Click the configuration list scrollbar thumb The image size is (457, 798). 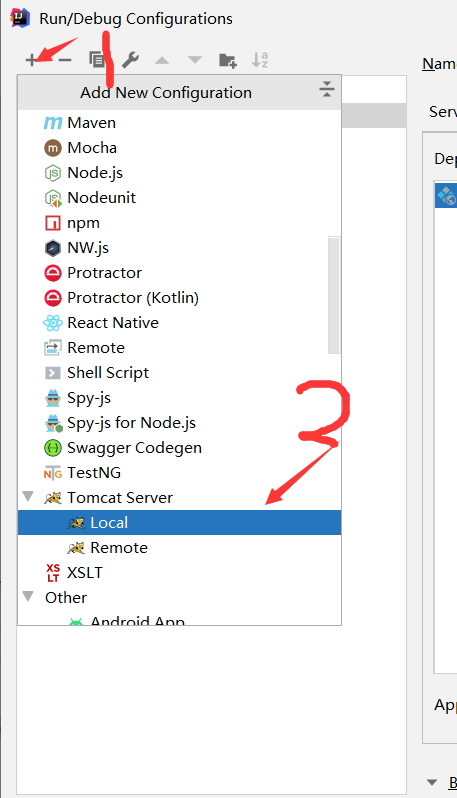click(333, 295)
